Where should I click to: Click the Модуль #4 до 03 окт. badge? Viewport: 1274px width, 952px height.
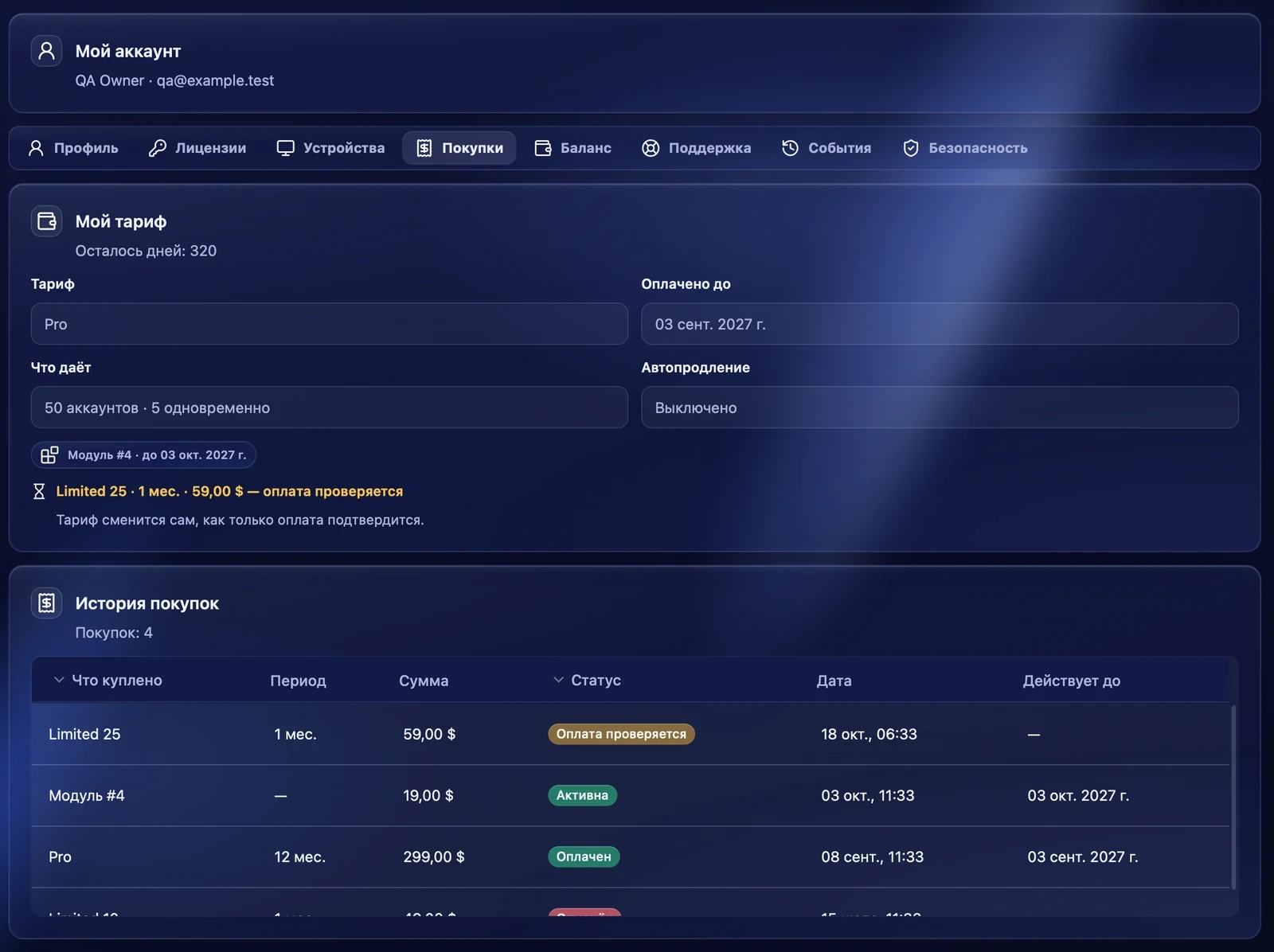coord(143,455)
